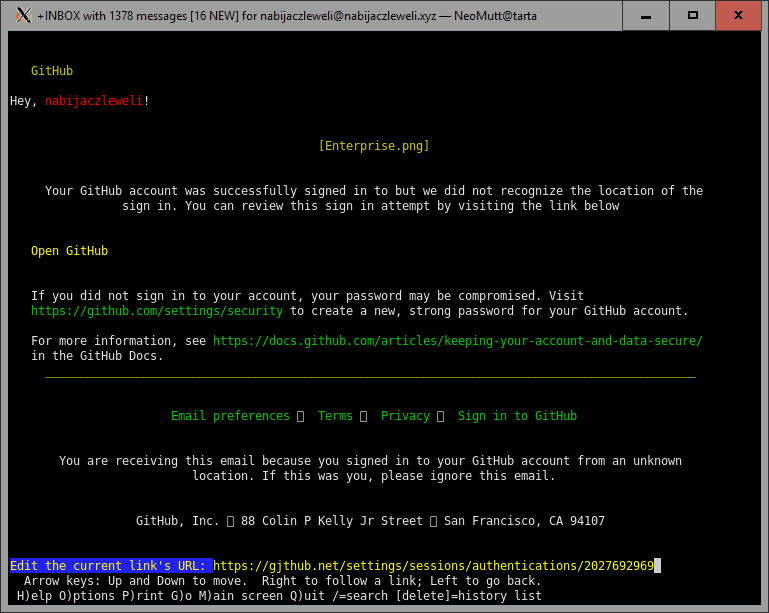Click the X11 icon in title bar

(22, 16)
